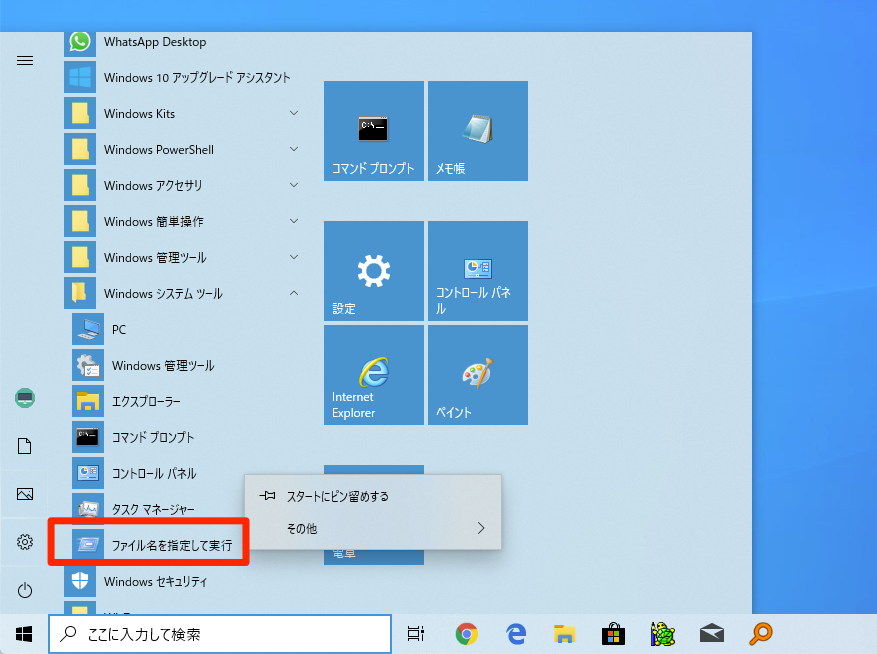Click the コマンド プロンプト tile
The height and width of the screenshot is (654, 877).
(x=374, y=131)
